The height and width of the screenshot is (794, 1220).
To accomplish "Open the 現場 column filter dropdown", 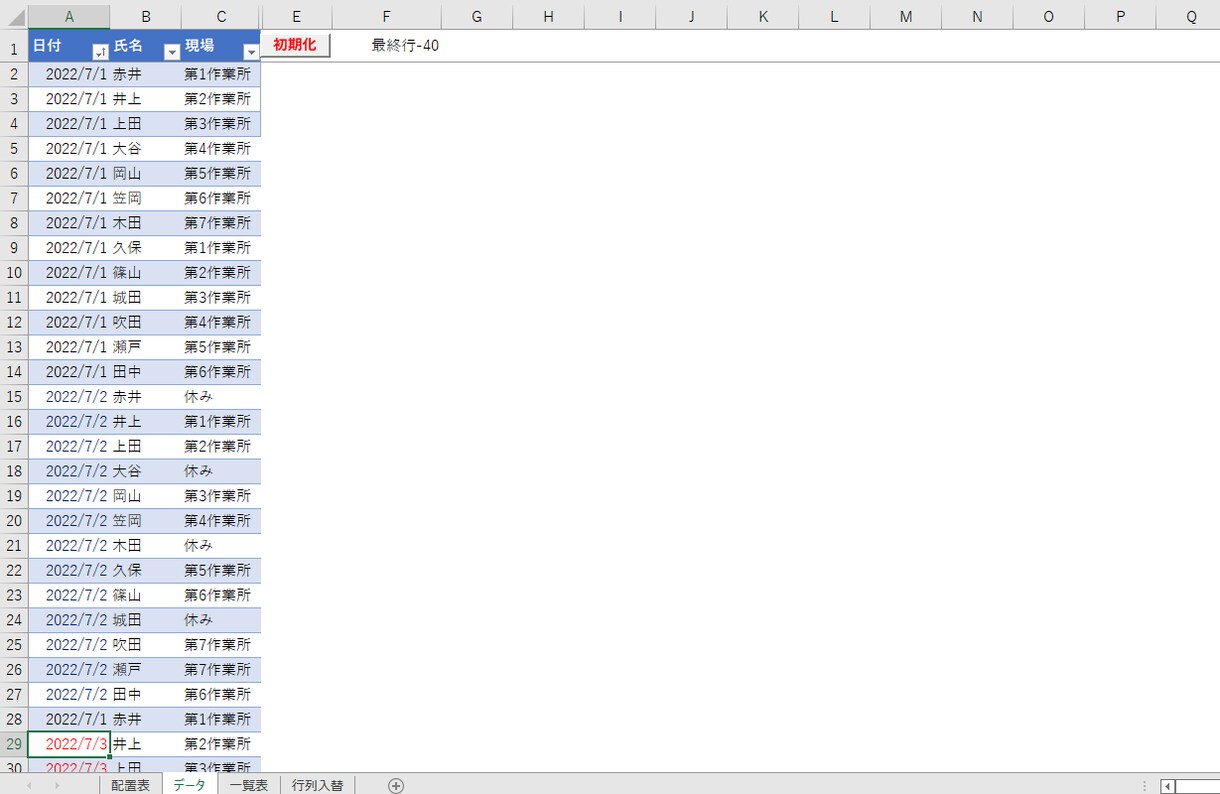I will (x=251, y=52).
